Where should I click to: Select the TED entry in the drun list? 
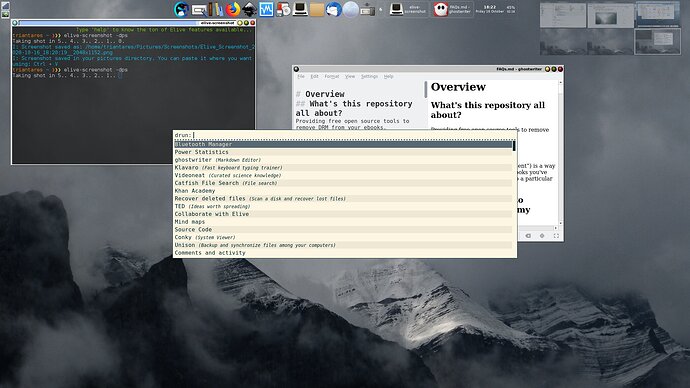click(343, 206)
